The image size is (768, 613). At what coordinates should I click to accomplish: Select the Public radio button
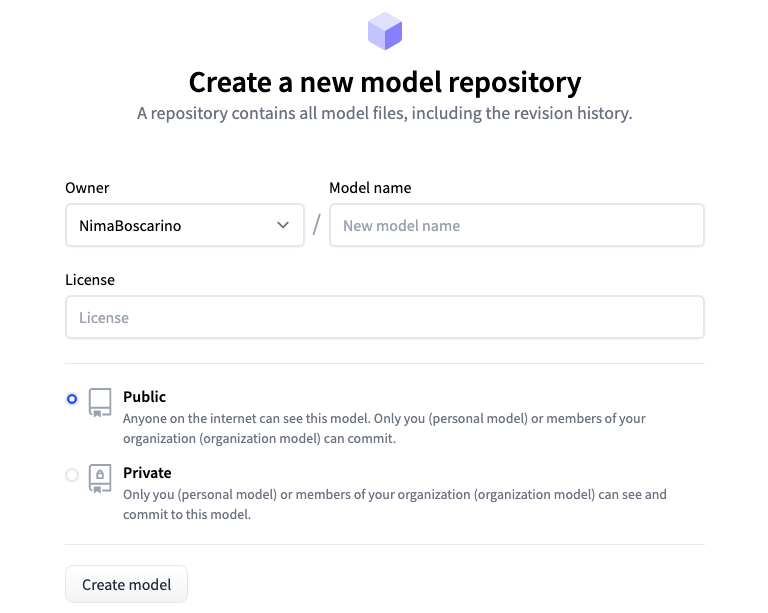[x=72, y=399]
